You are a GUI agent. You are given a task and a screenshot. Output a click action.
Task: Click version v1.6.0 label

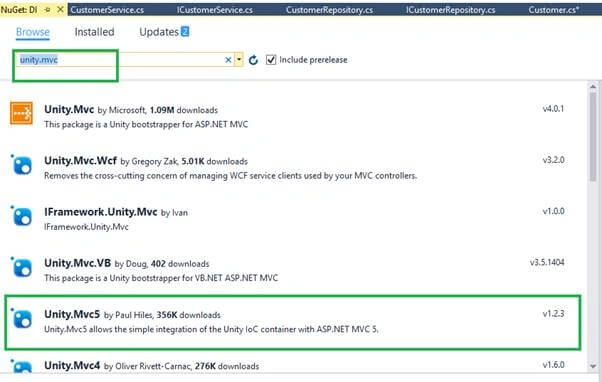pos(553,365)
